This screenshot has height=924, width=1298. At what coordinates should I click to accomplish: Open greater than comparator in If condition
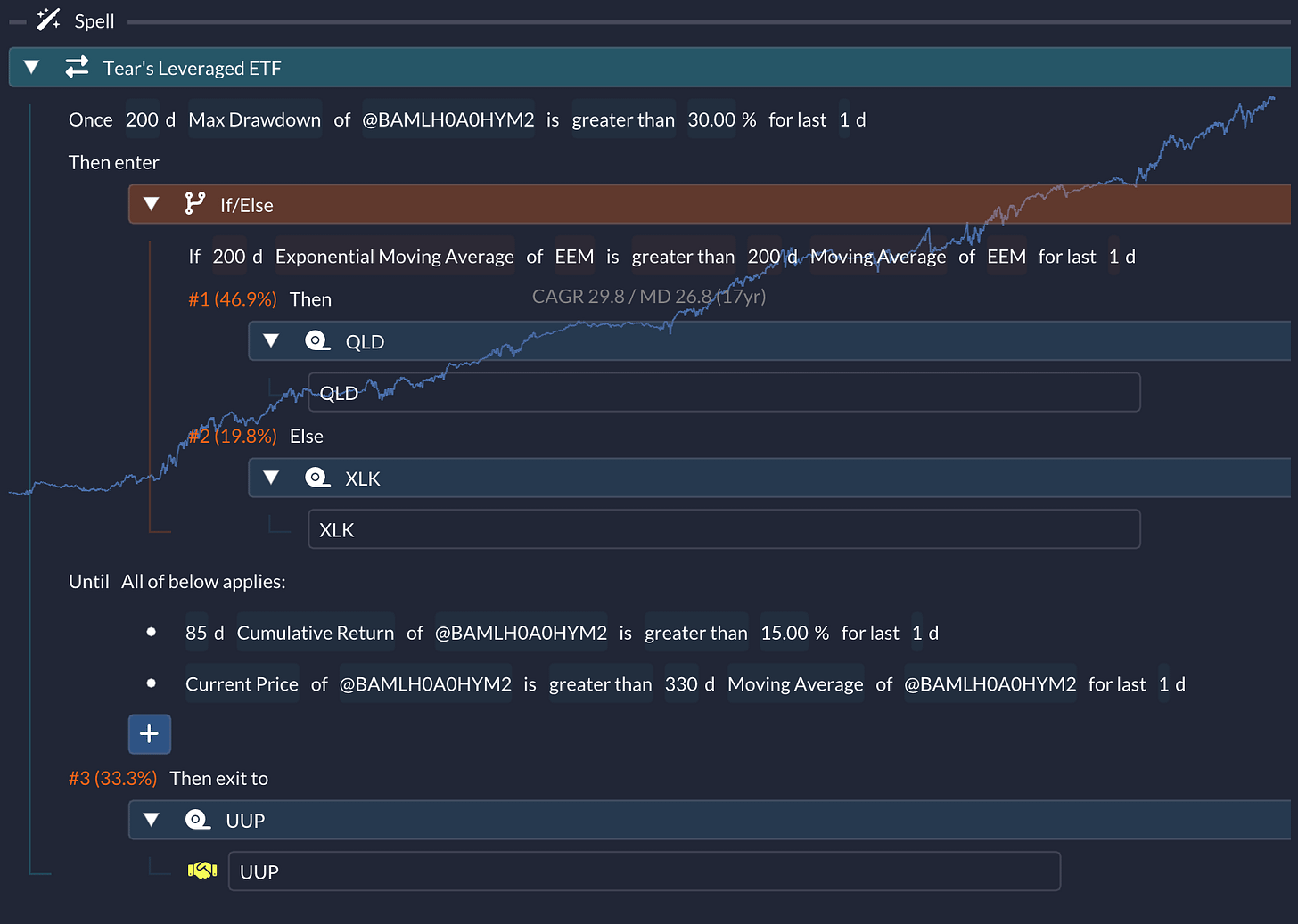click(684, 257)
